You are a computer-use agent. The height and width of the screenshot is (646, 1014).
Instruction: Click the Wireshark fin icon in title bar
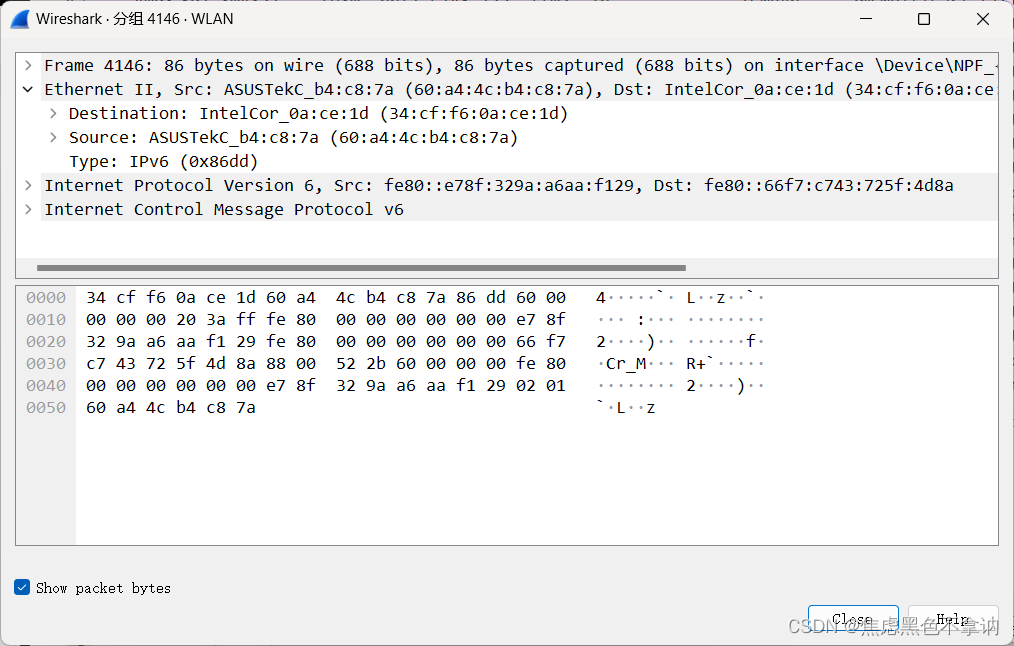[x=18, y=18]
